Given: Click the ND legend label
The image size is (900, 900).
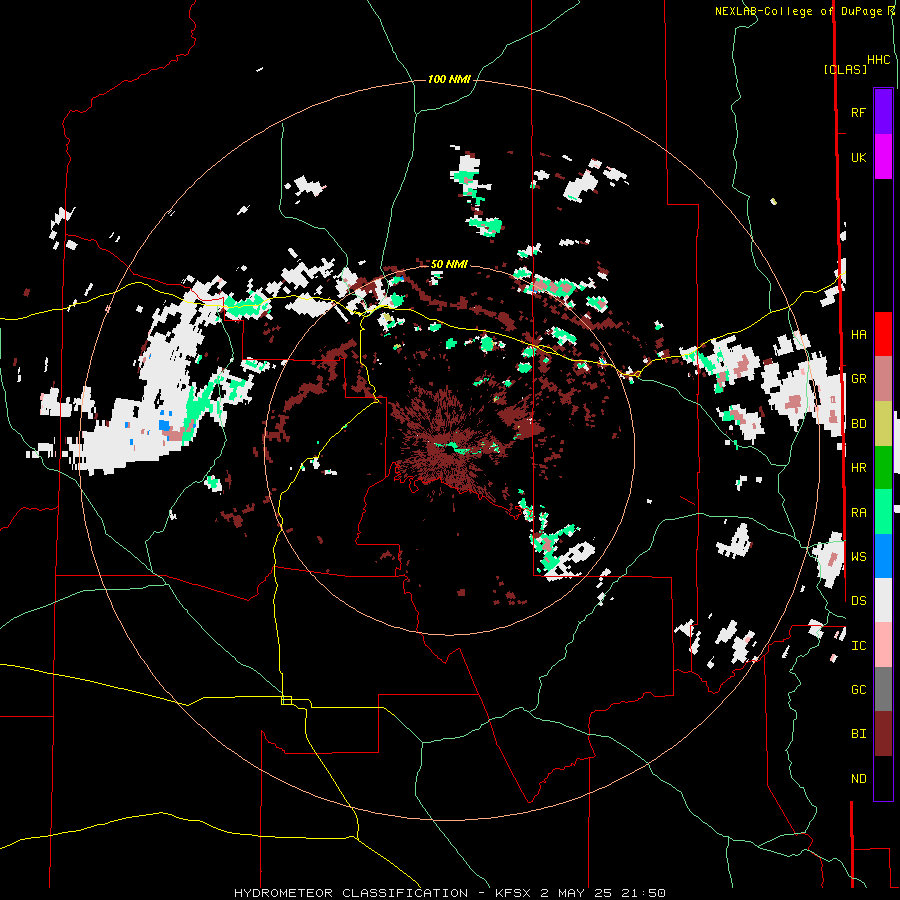Looking at the screenshot, I should (858, 779).
